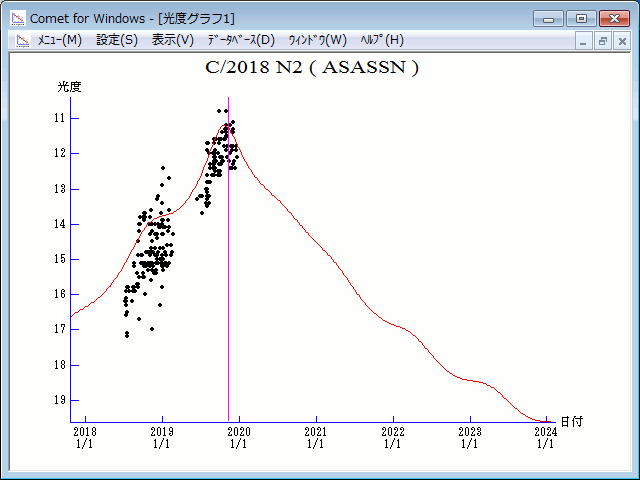Click the magnitude 11 axis label

coord(60,118)
